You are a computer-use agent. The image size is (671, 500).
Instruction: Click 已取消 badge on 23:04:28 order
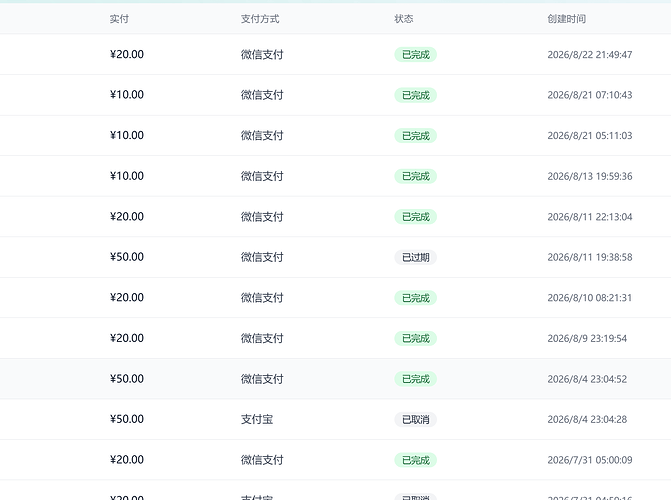(416, 420)
